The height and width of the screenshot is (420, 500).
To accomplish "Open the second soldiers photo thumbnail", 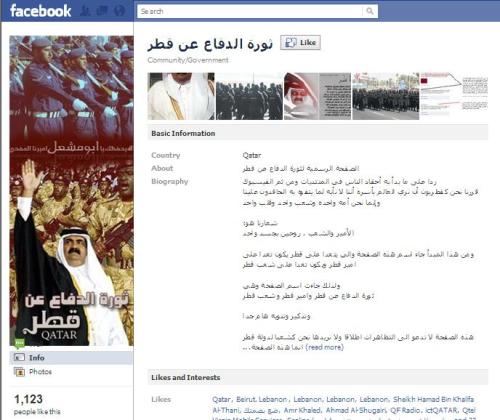I will (x=249, y=96).
